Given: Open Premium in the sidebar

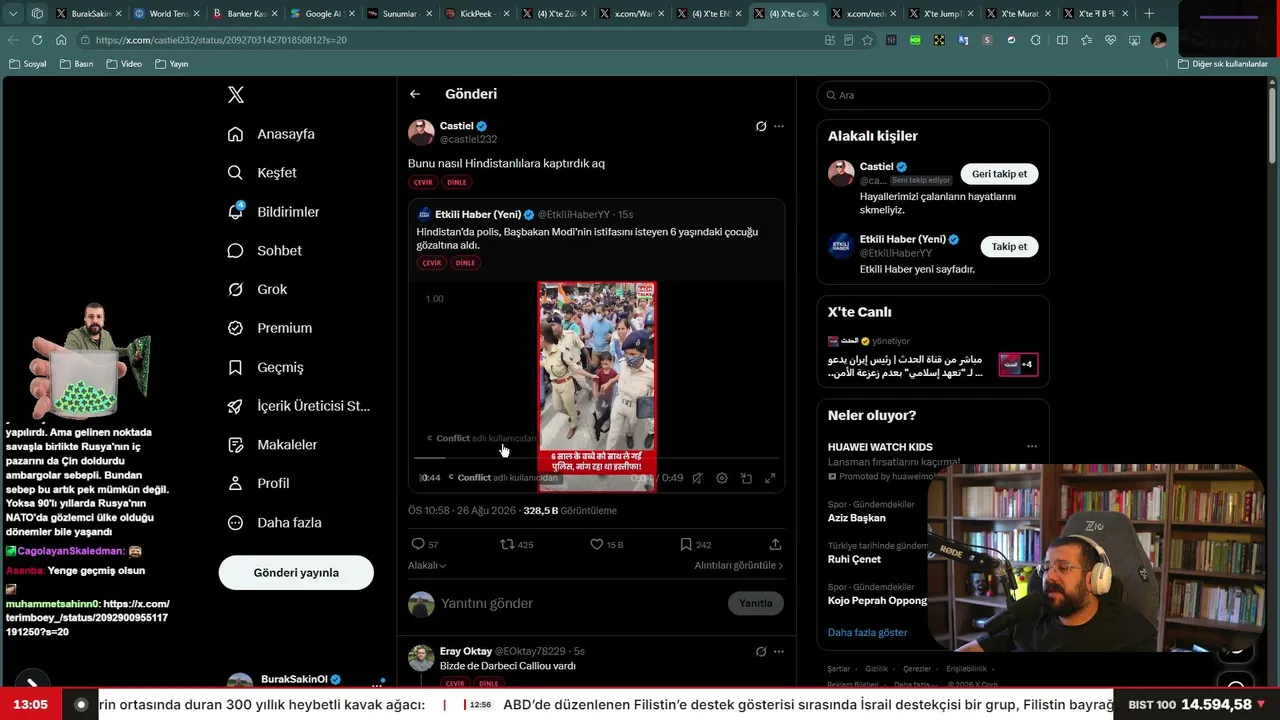Looking at the screenshot, I should pos(269,328).
